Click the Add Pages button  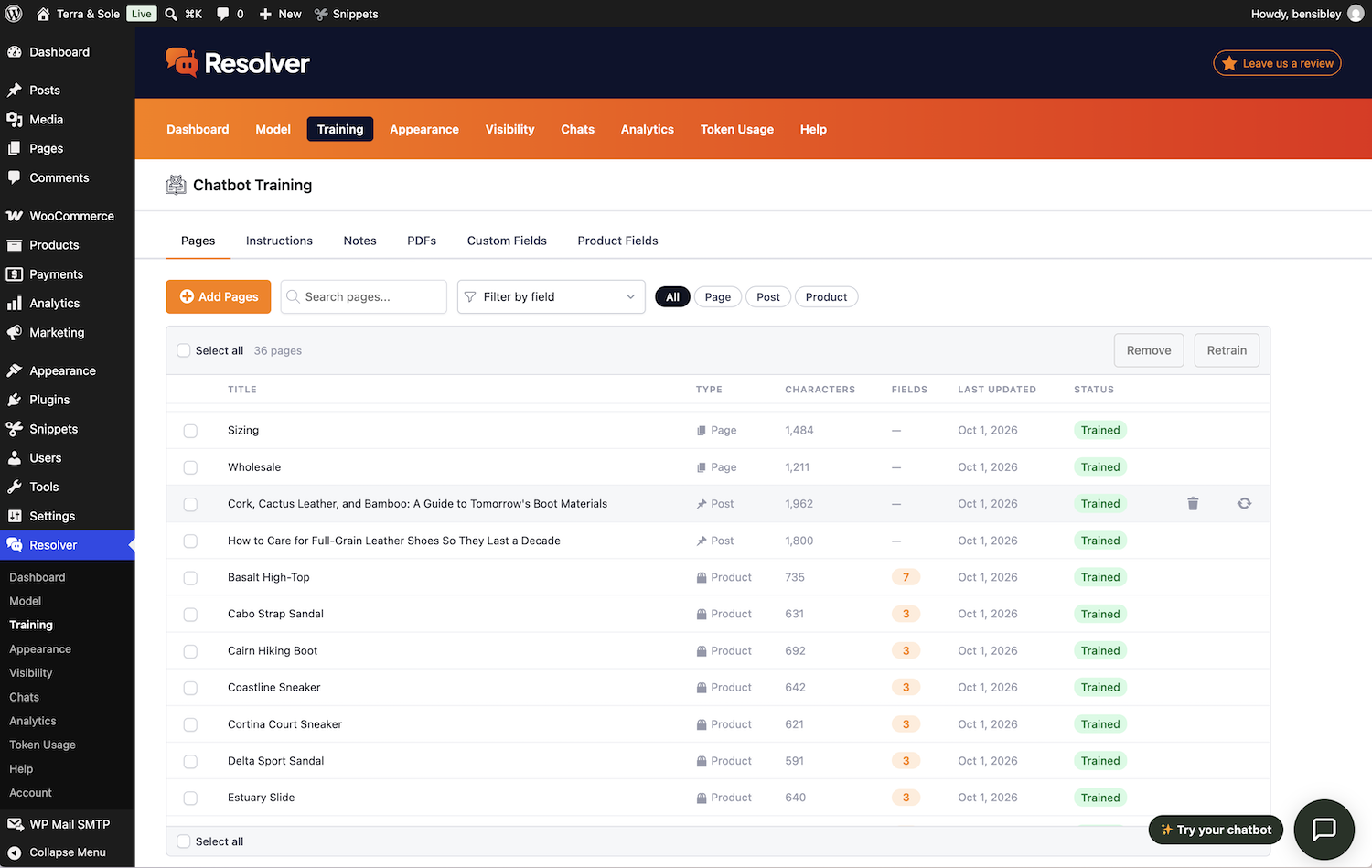(219, 296)
